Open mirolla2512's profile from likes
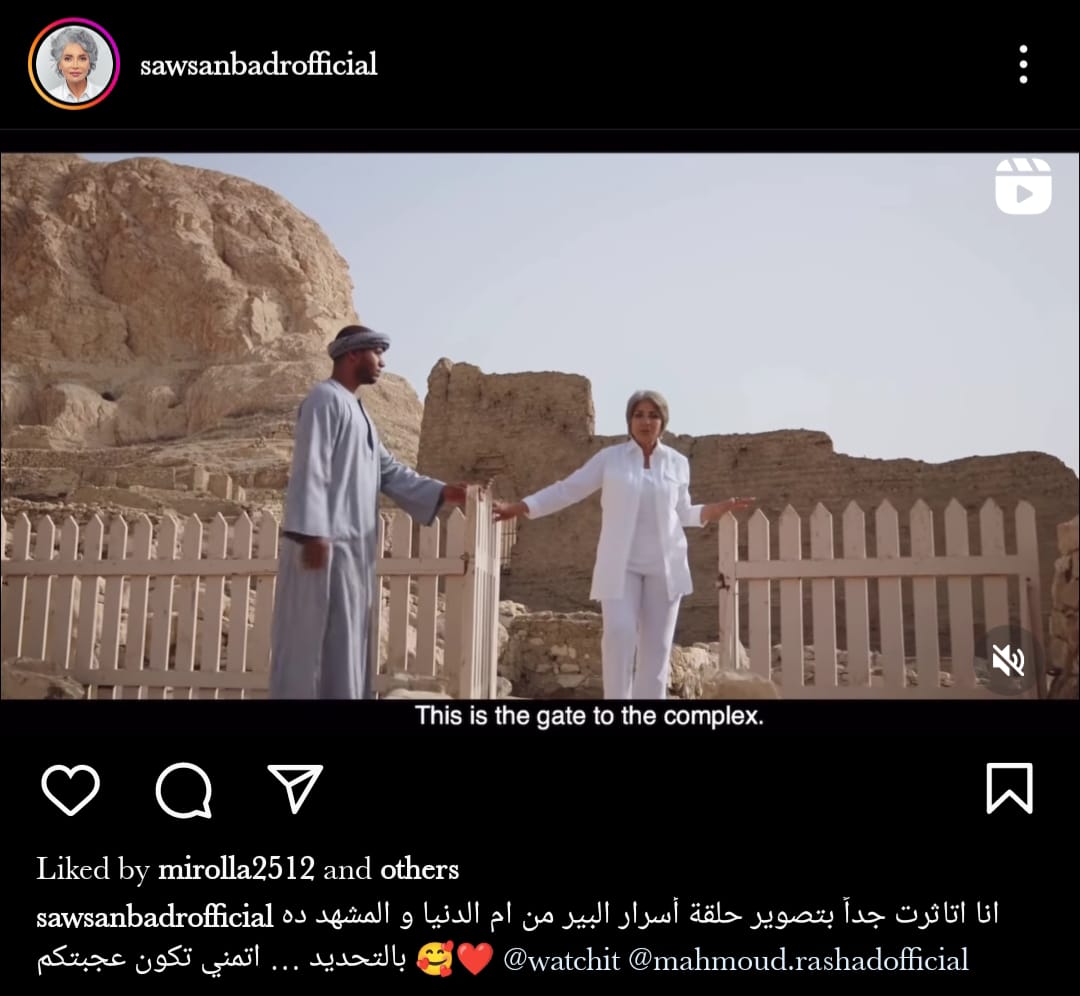Image resolution: width=1080 pixels, height=996 pixels. 236,869
